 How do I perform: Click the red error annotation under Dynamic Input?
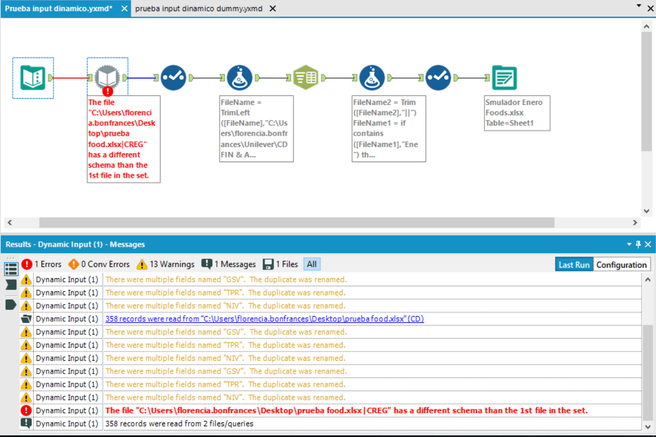pos(123,139)
